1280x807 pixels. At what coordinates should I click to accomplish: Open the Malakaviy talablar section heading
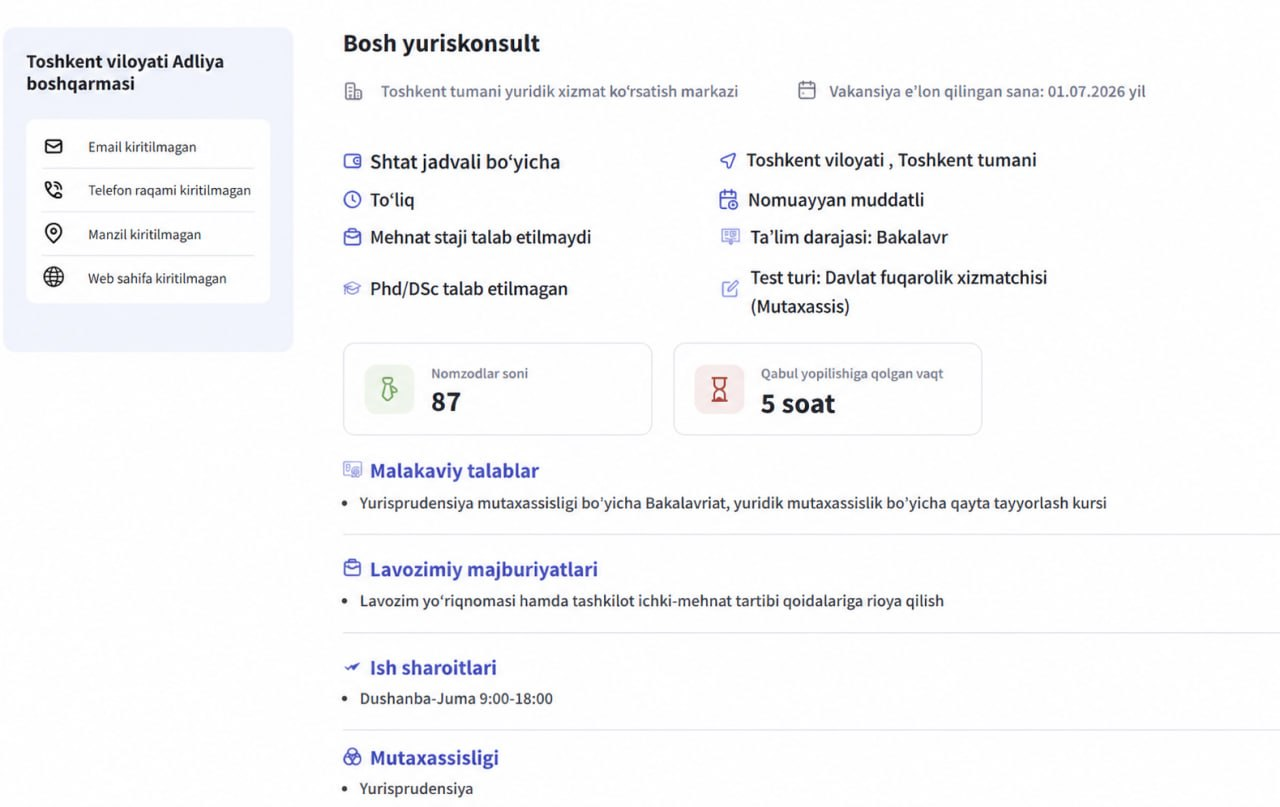pyautogui.click(x=454, y=471)
